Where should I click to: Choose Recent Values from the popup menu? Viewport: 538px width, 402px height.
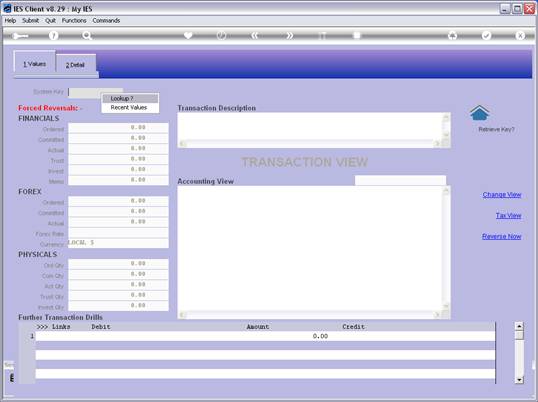click(x=130, y=108)
